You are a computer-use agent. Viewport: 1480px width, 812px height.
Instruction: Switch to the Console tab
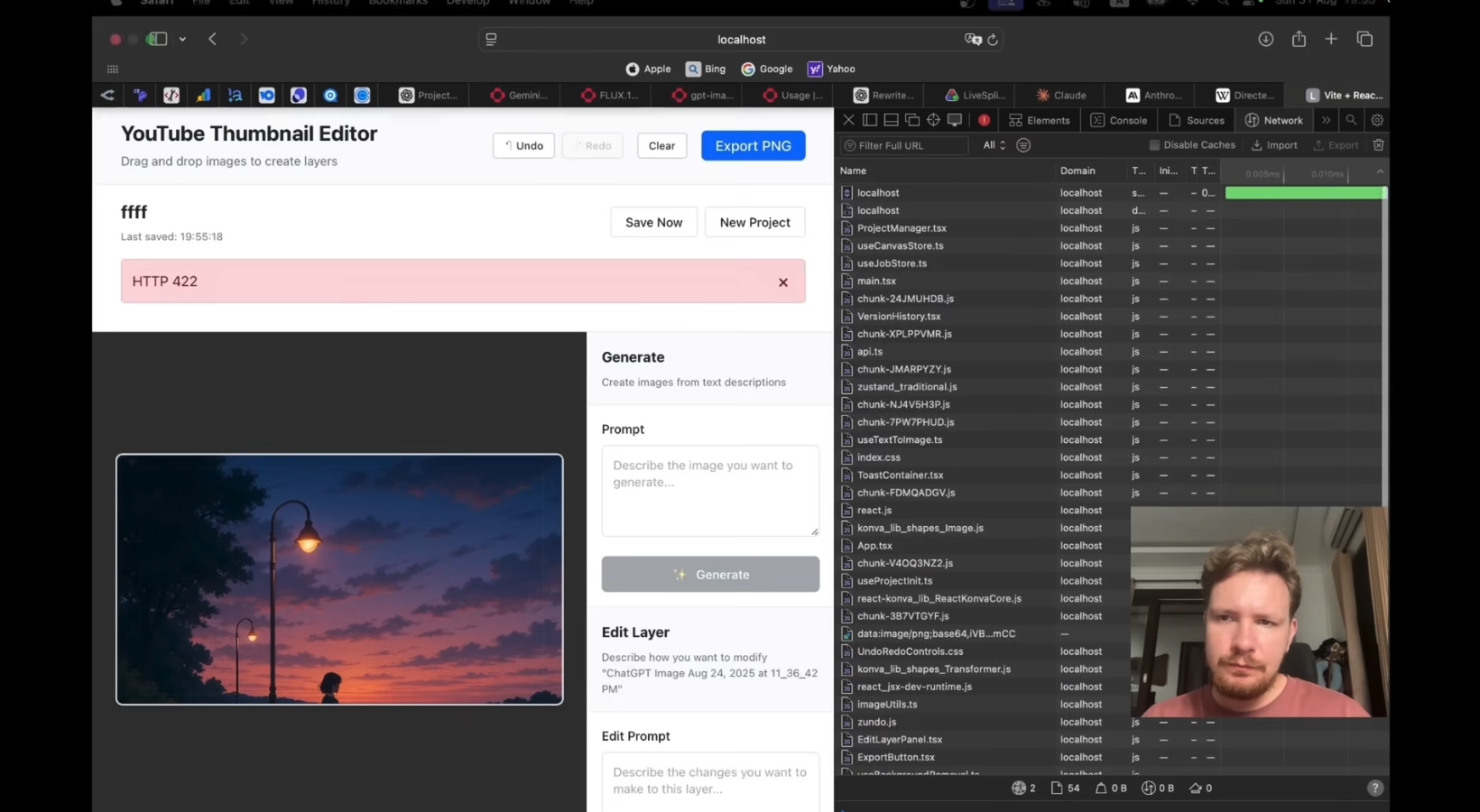point(1119,120)
